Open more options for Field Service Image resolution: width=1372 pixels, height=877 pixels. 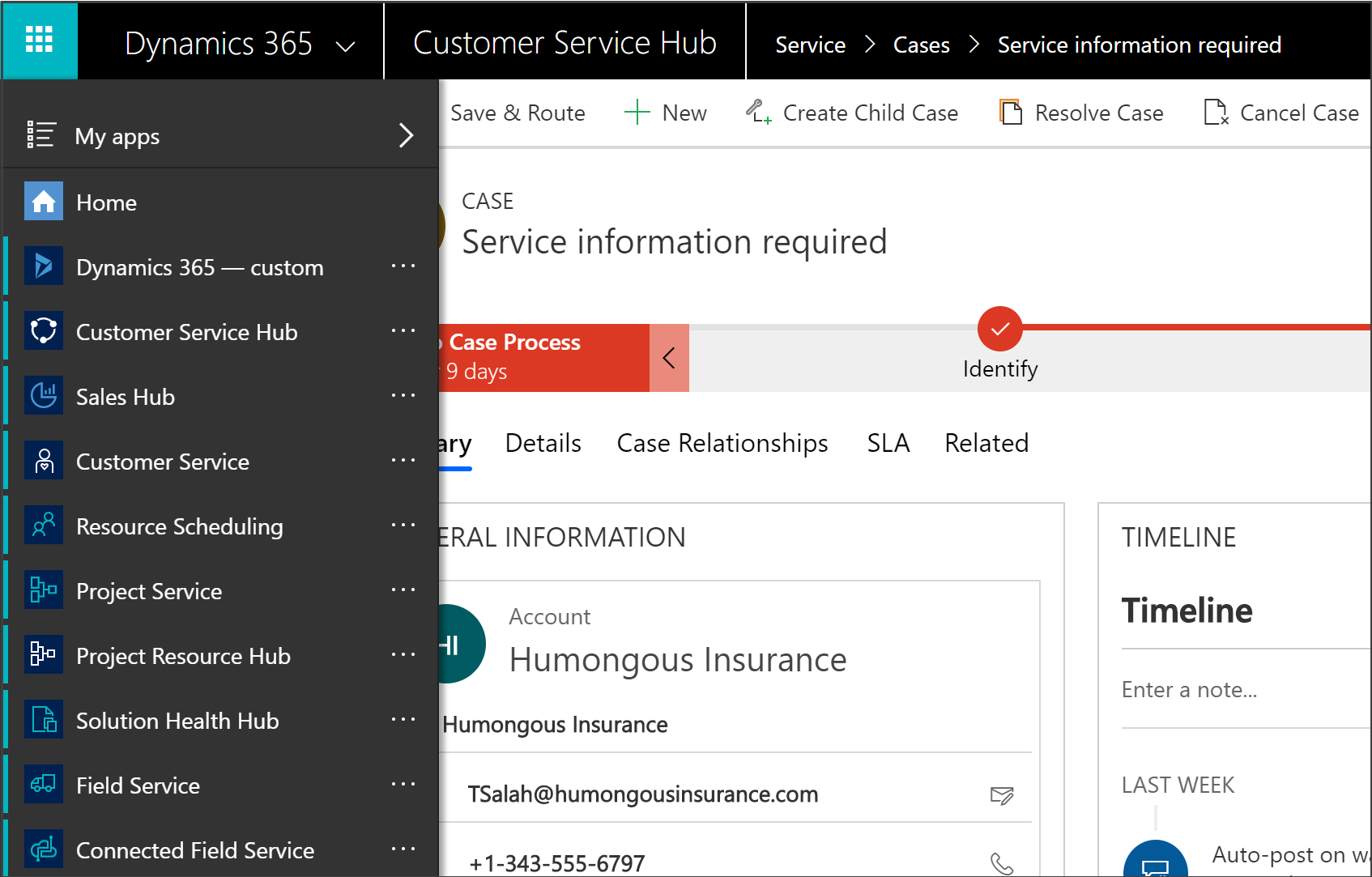[403, 784]
